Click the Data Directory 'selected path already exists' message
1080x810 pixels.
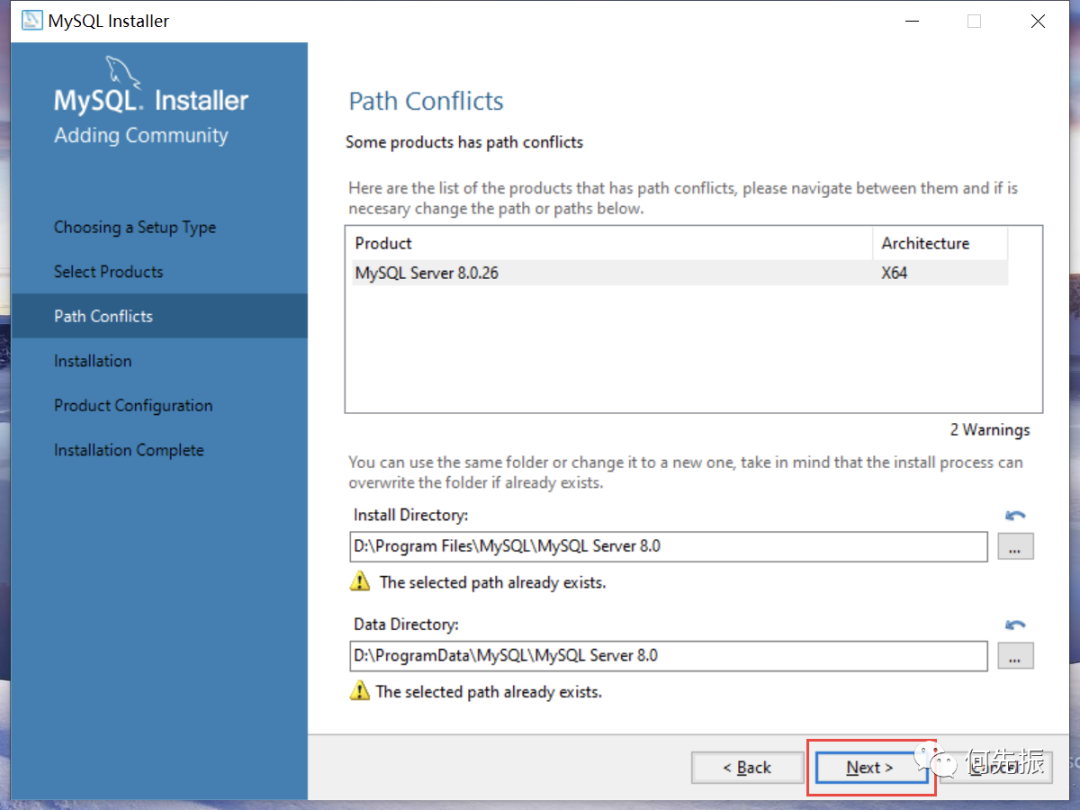pyautogui.click(x=488, y=692)
